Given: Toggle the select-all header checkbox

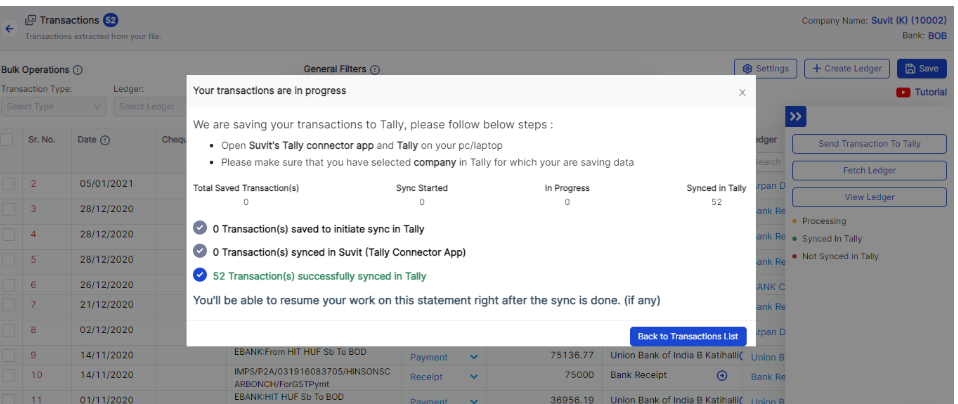Looking at the screenshot, I should (7, 139).
